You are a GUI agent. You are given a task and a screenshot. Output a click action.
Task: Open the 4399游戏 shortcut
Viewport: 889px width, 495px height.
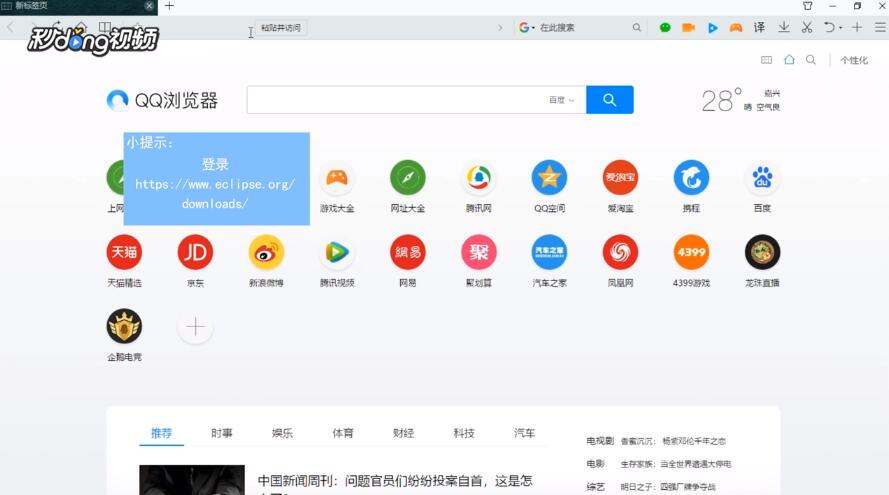coord(691,252)
